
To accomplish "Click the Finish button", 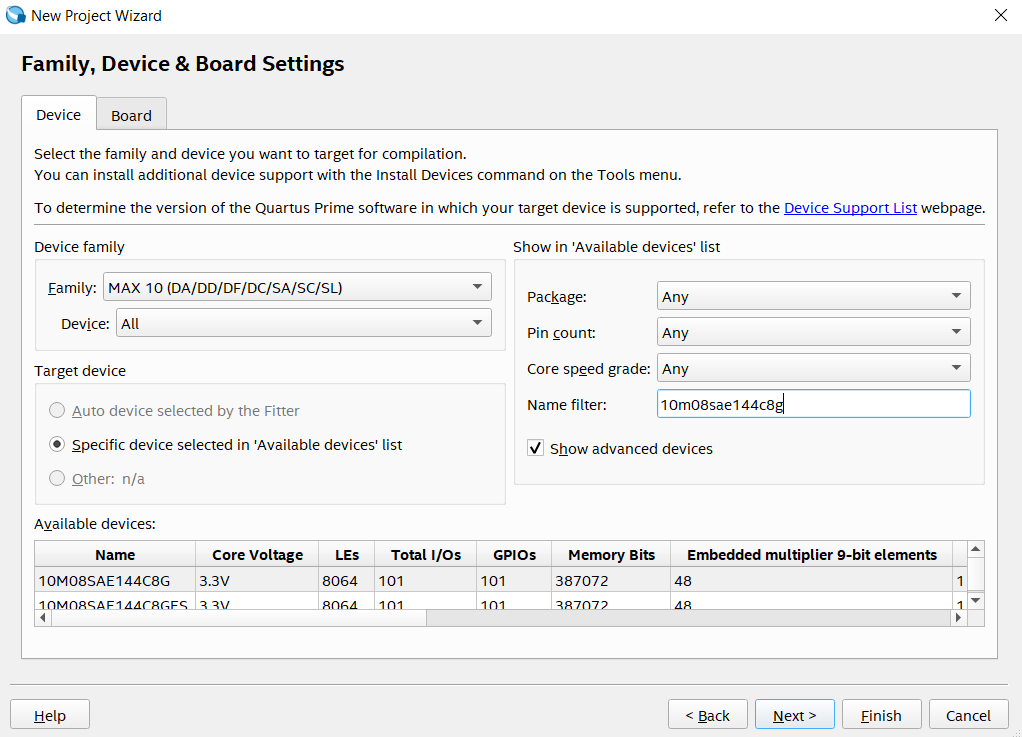I will 881,715.
